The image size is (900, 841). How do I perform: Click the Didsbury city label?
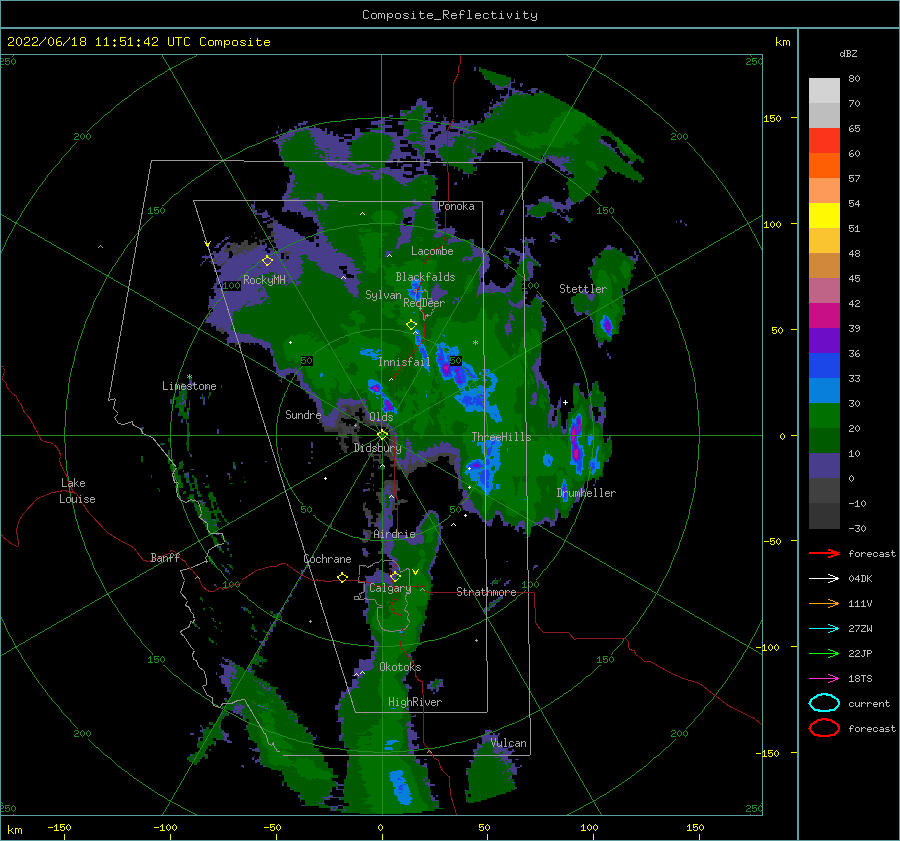[378, 448]
